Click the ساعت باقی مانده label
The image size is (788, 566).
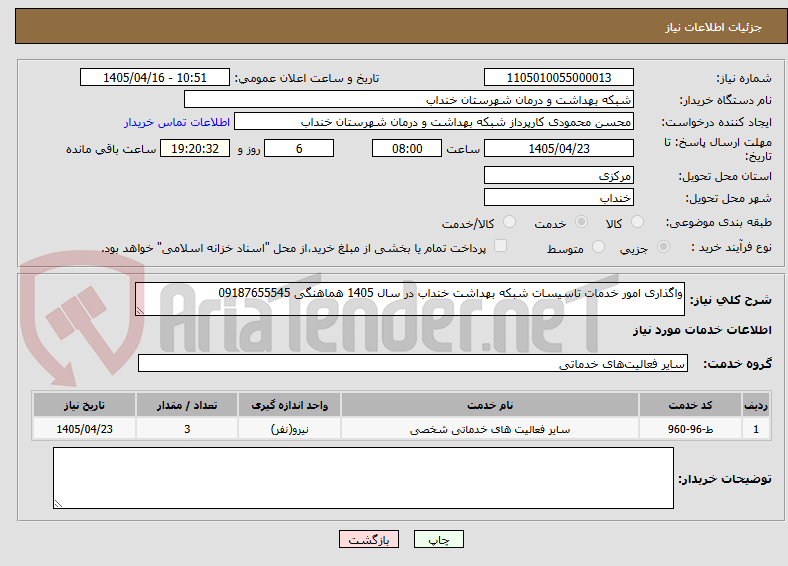tap(111, 149)
